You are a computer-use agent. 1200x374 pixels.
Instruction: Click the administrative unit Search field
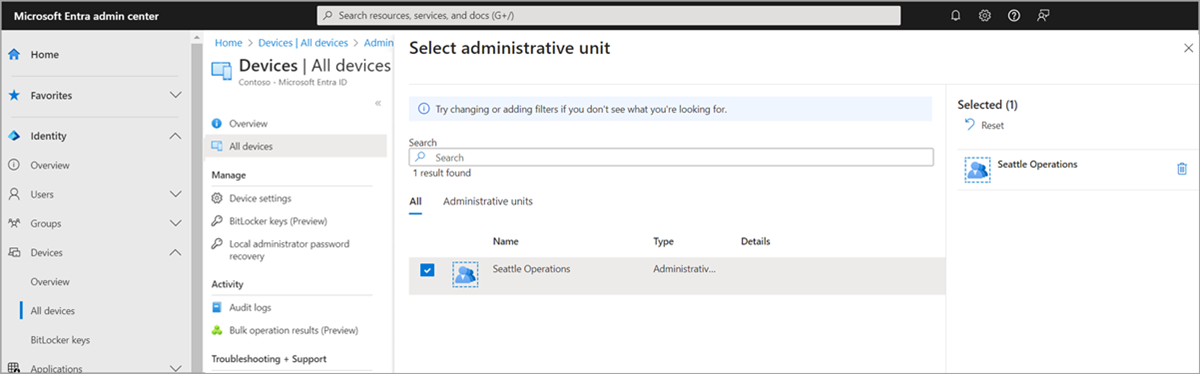pos(671,157)
